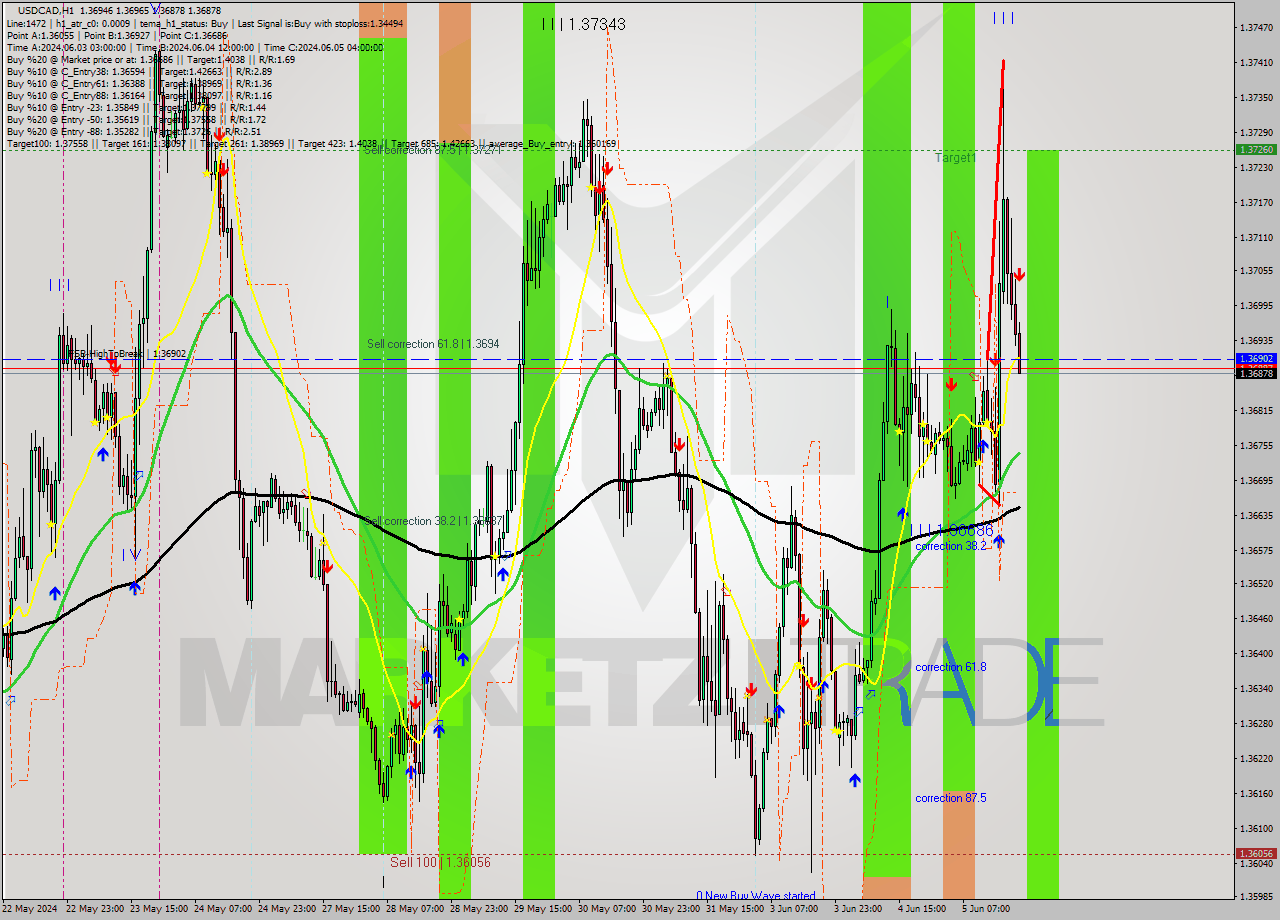Image resolution: width=1280 pixels, height=920 pixels.
Task: Select the Sell correction 61.8 | 1.3694 label
Action: point(433,344)
